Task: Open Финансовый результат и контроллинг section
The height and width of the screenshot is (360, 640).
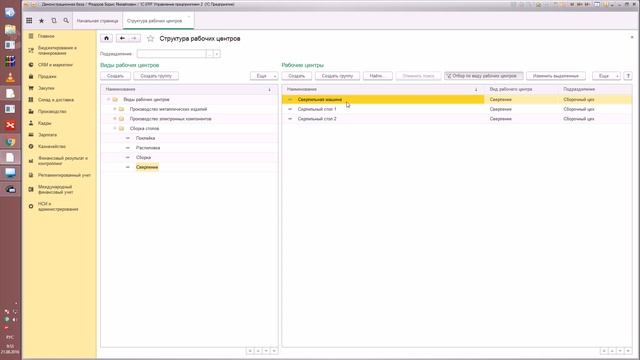Action: pyautogui.click(x=62, y=161)
